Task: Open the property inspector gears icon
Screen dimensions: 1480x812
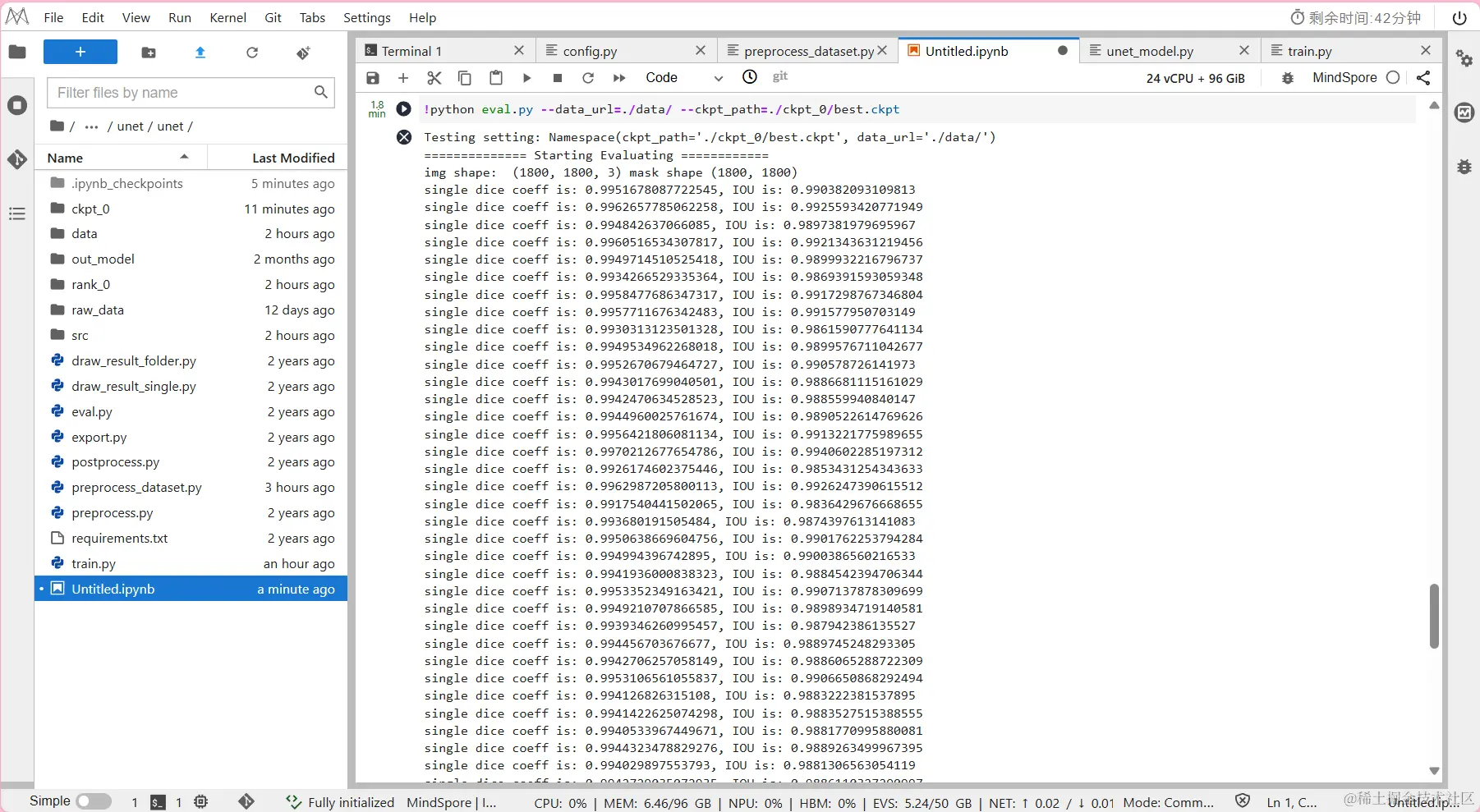Action: pyautogui.click(x=1464, y=58)
